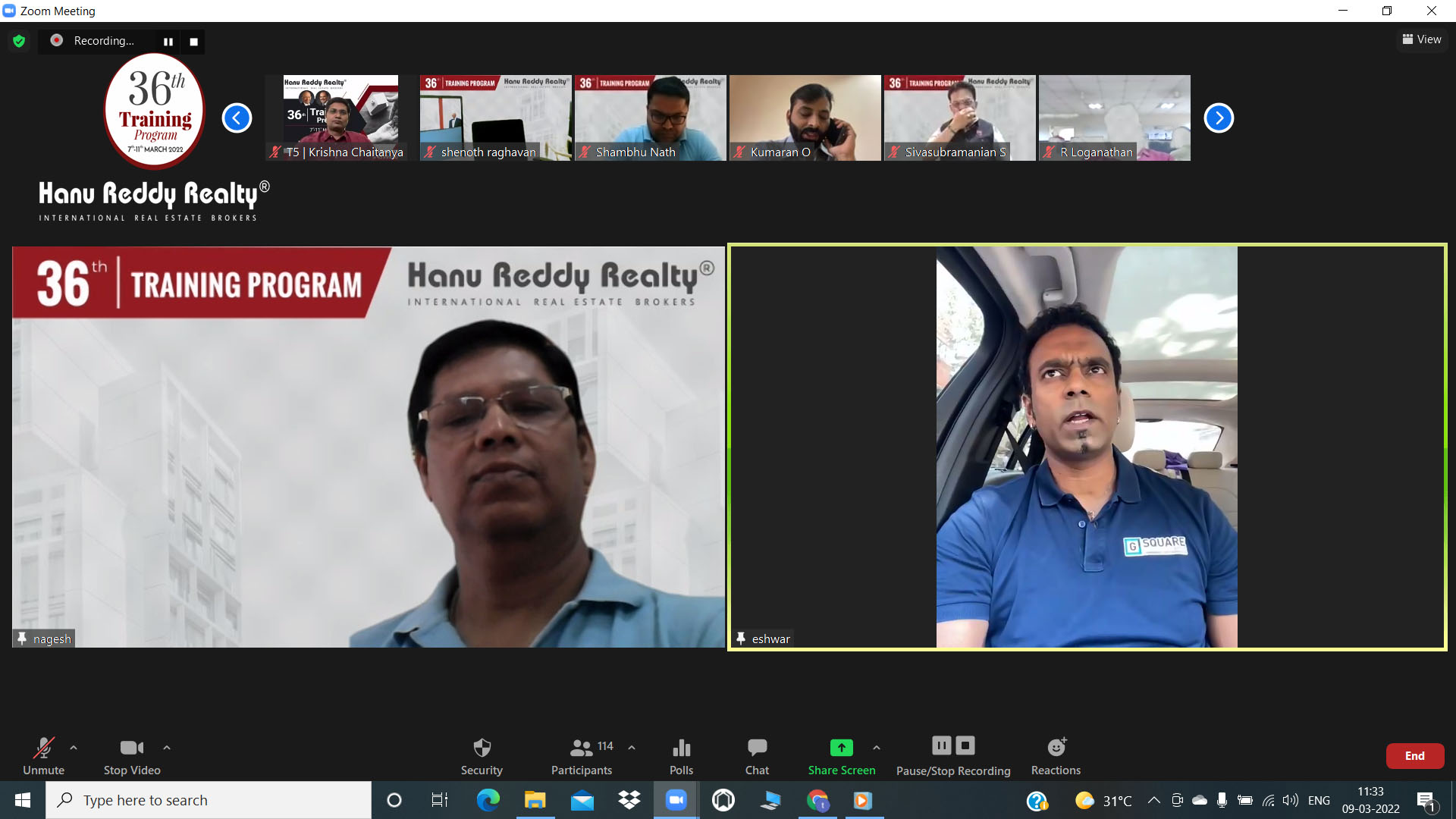
Task: Open Dropbox from the taskbar
Action: point(629,800)
